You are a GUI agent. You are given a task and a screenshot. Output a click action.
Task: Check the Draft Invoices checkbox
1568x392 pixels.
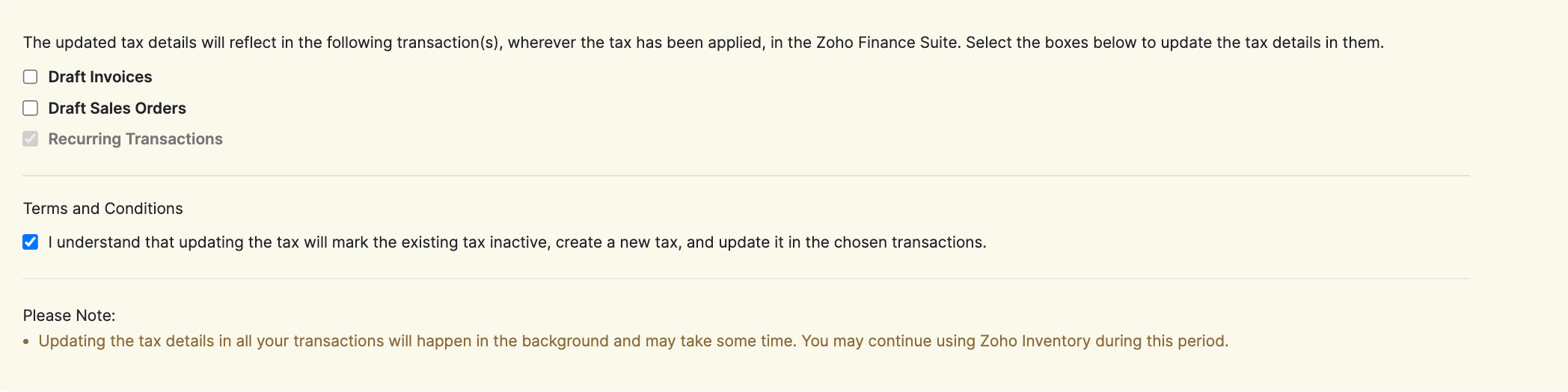31,77
